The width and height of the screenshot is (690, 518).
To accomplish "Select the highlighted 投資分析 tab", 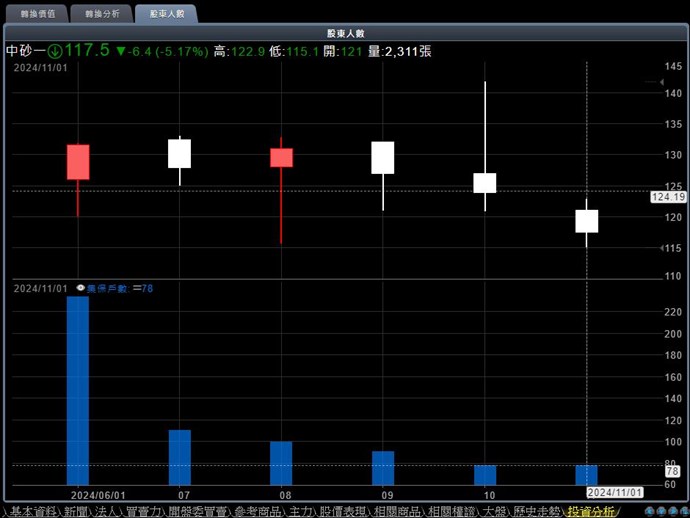I will [591, 511].
